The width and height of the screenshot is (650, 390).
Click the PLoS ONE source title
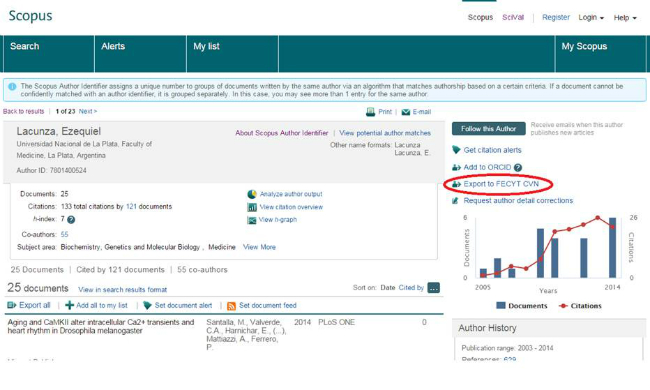click(336, 322)
